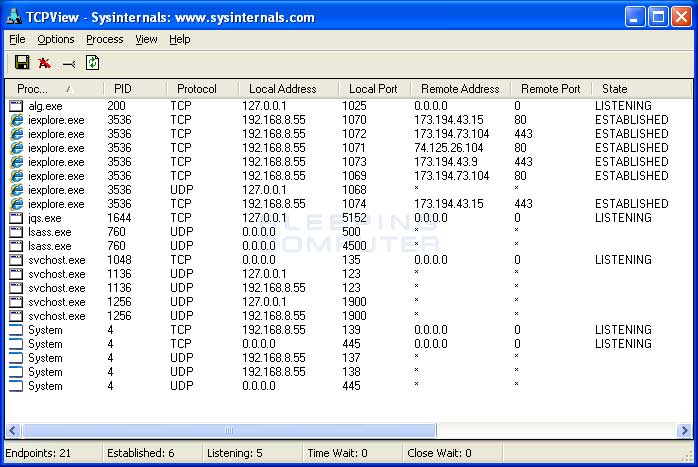
Task: Click the scroll right arrow
Action: click(685, 430)
